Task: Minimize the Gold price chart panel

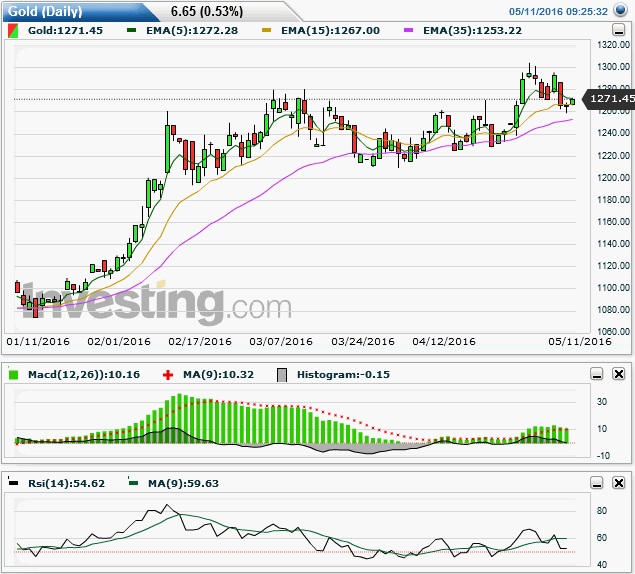Action: coord(618,30)
